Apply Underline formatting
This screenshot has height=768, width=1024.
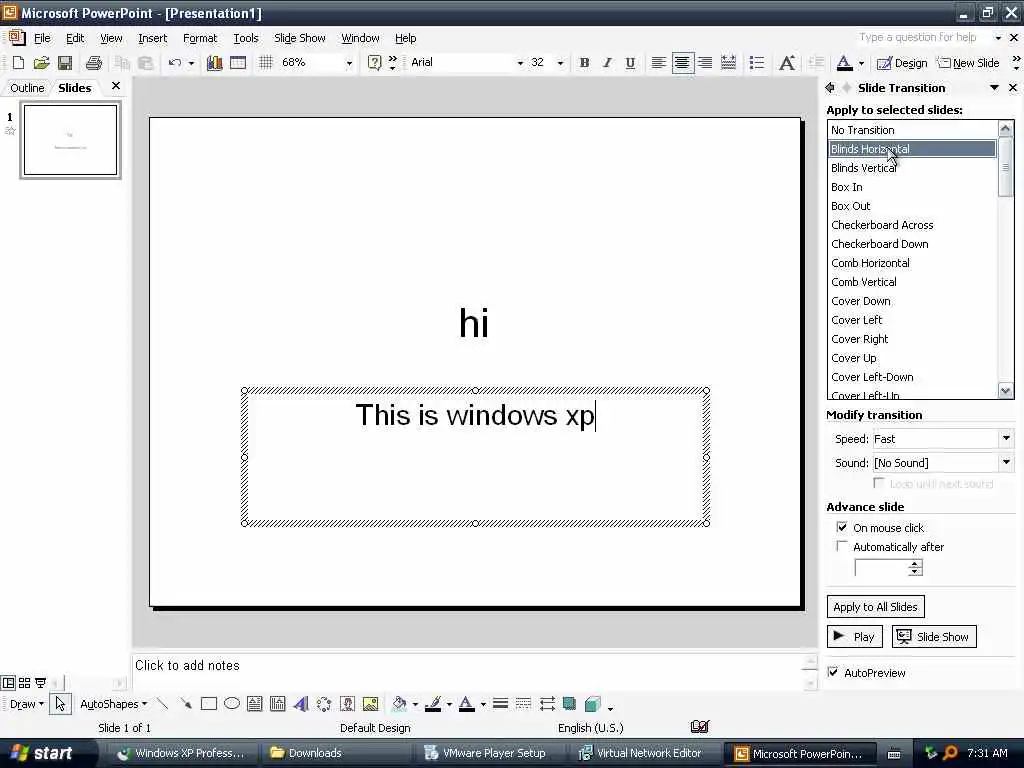(630, 63)
